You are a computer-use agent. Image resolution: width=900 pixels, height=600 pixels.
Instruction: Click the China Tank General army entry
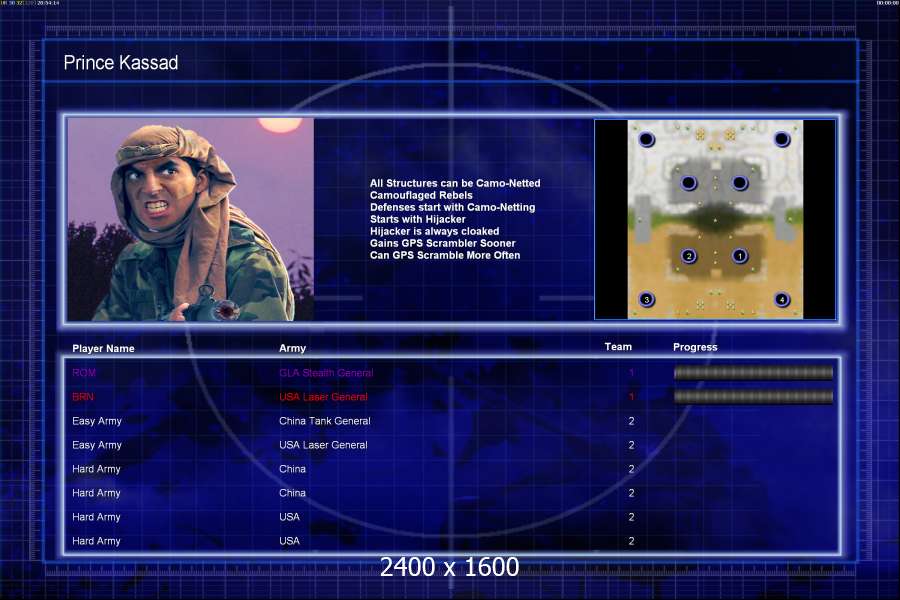point(324,421)
